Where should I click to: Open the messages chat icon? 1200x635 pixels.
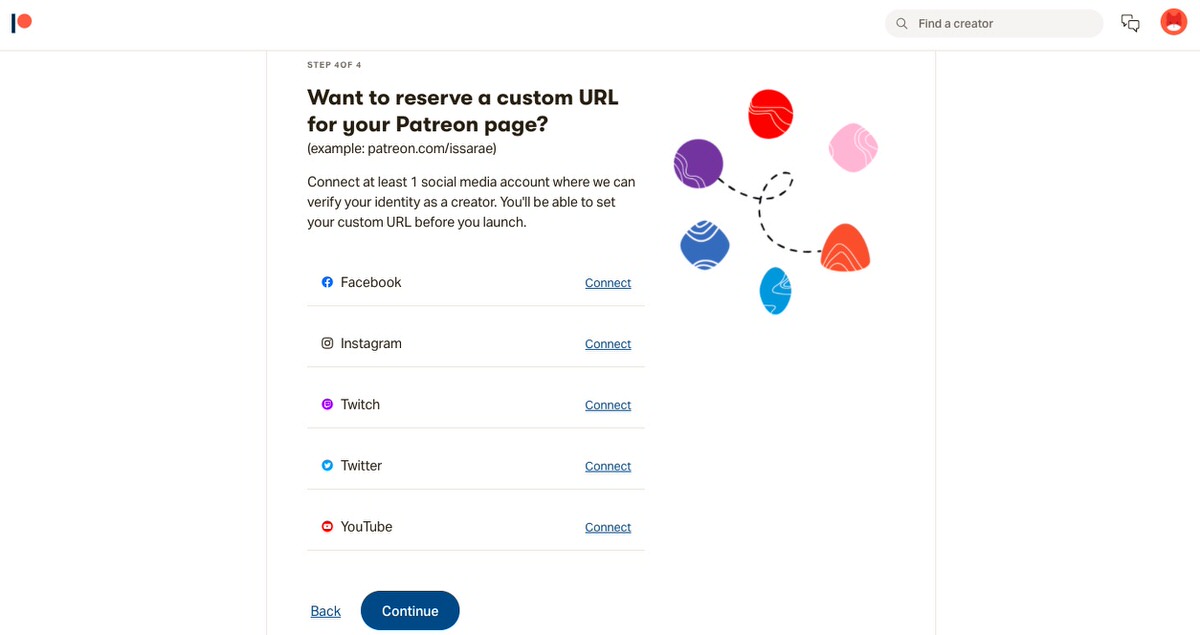pyautogui.click(x=1130, y=23)
